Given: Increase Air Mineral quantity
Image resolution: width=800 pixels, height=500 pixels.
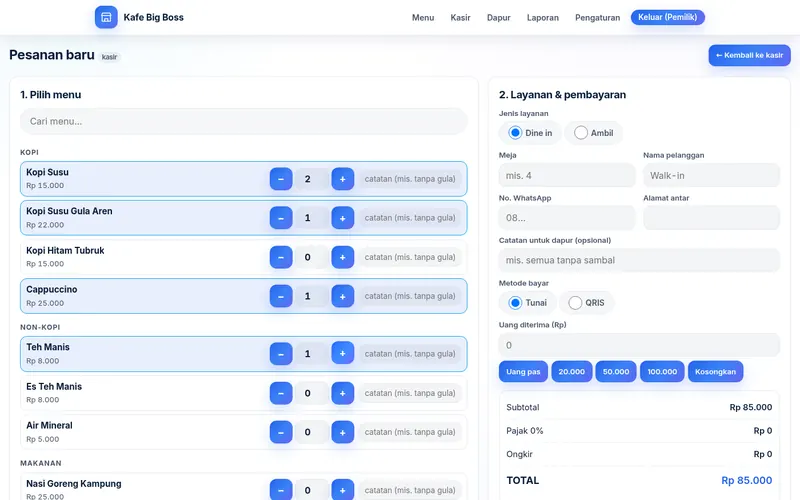Looking at the screenshot, I should click(x=342, y=432).
